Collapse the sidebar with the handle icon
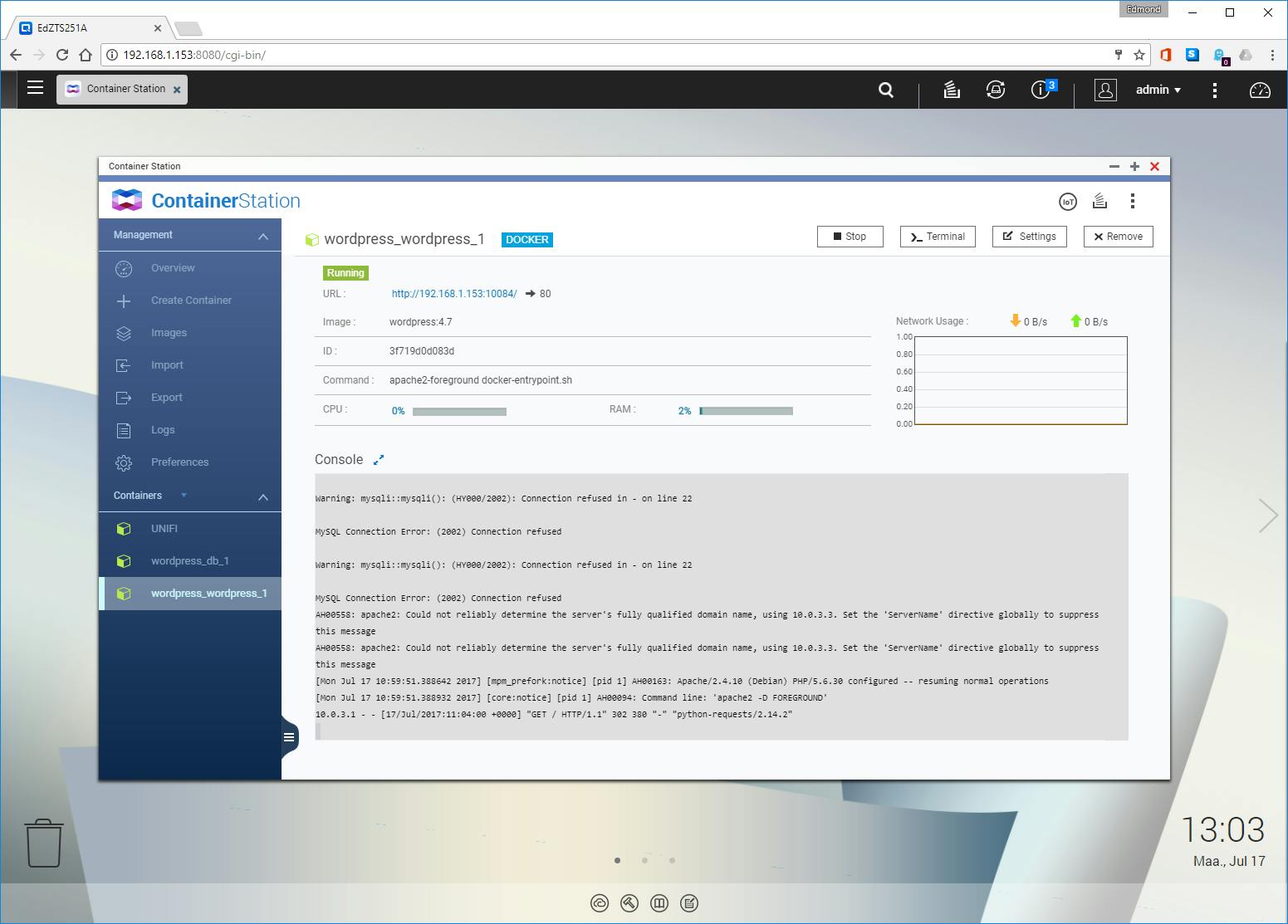Viewport: 1288px width, 924px height. point(289,737)
